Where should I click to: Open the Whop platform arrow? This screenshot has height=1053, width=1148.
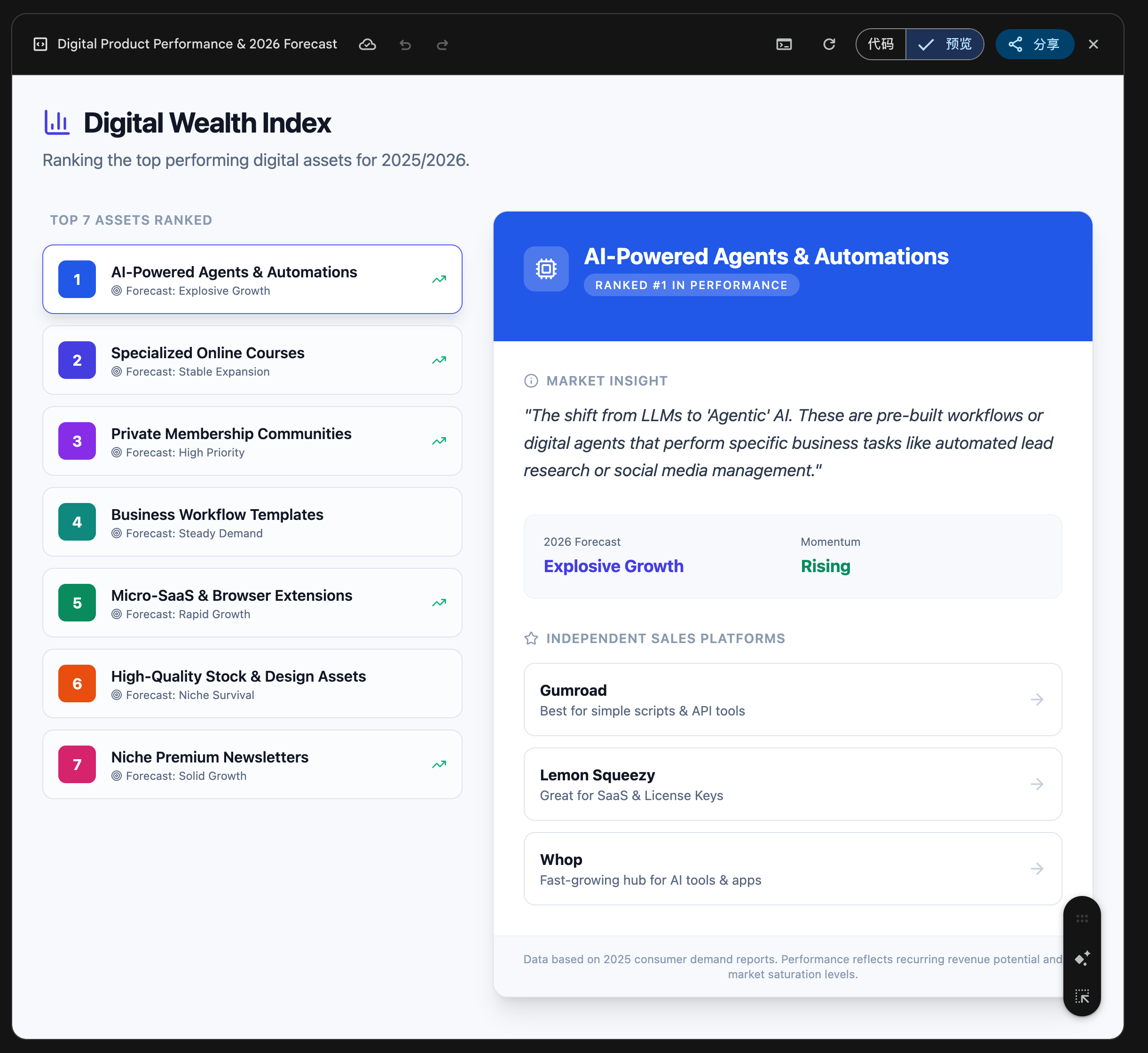(x=1036, y=868)
